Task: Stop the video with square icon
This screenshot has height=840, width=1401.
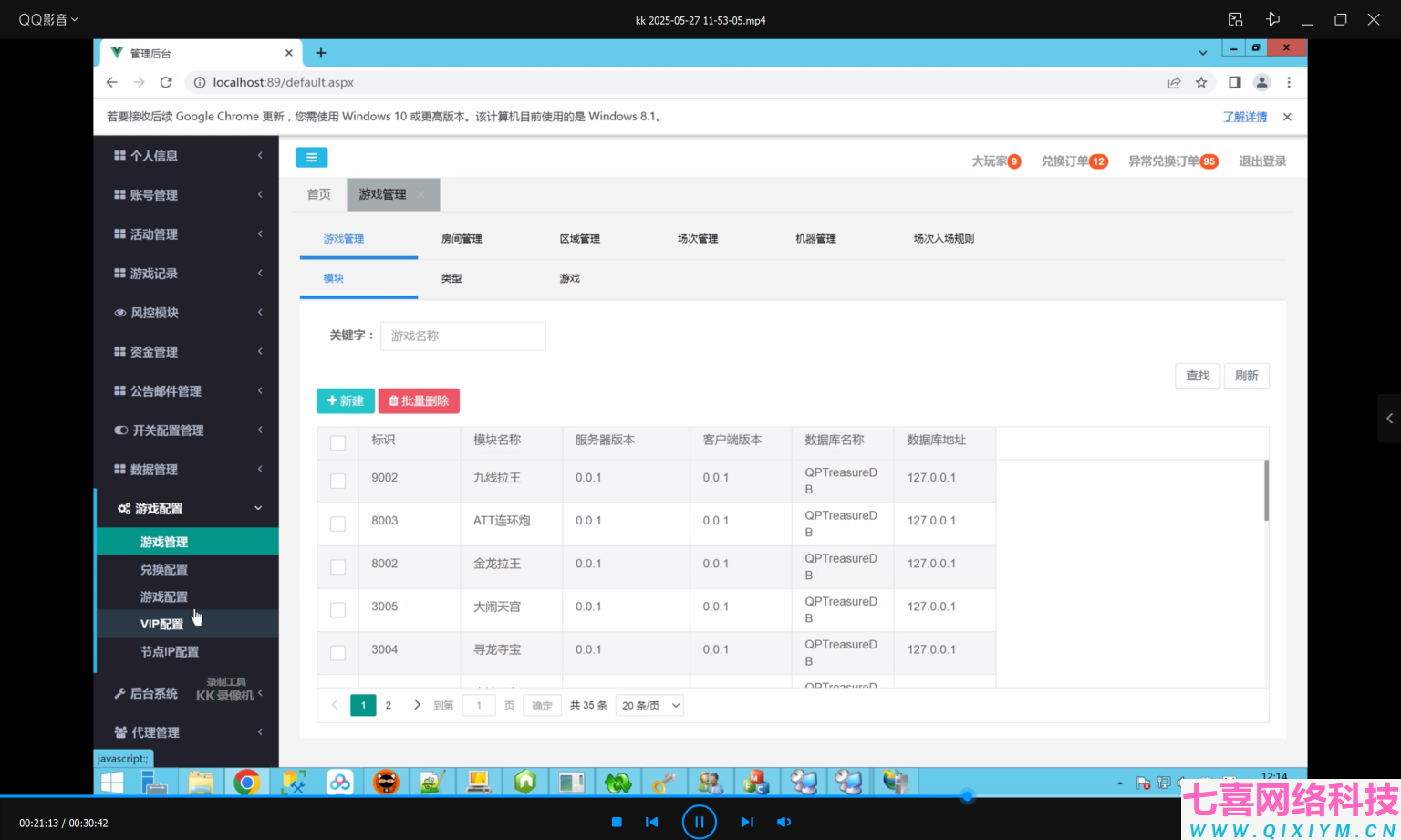Action: coord(617,822)
